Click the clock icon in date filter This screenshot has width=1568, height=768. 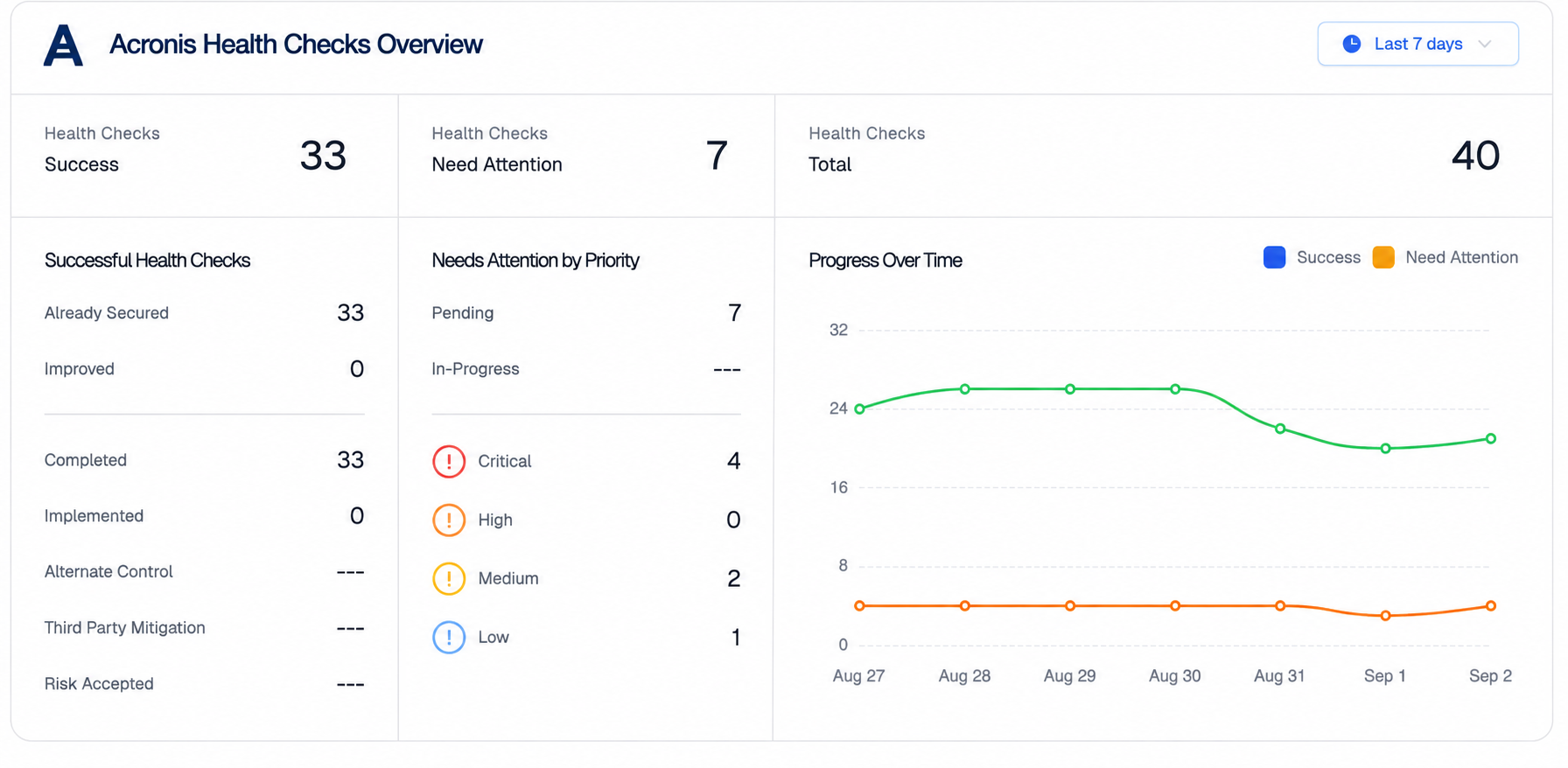point(1352,44)
